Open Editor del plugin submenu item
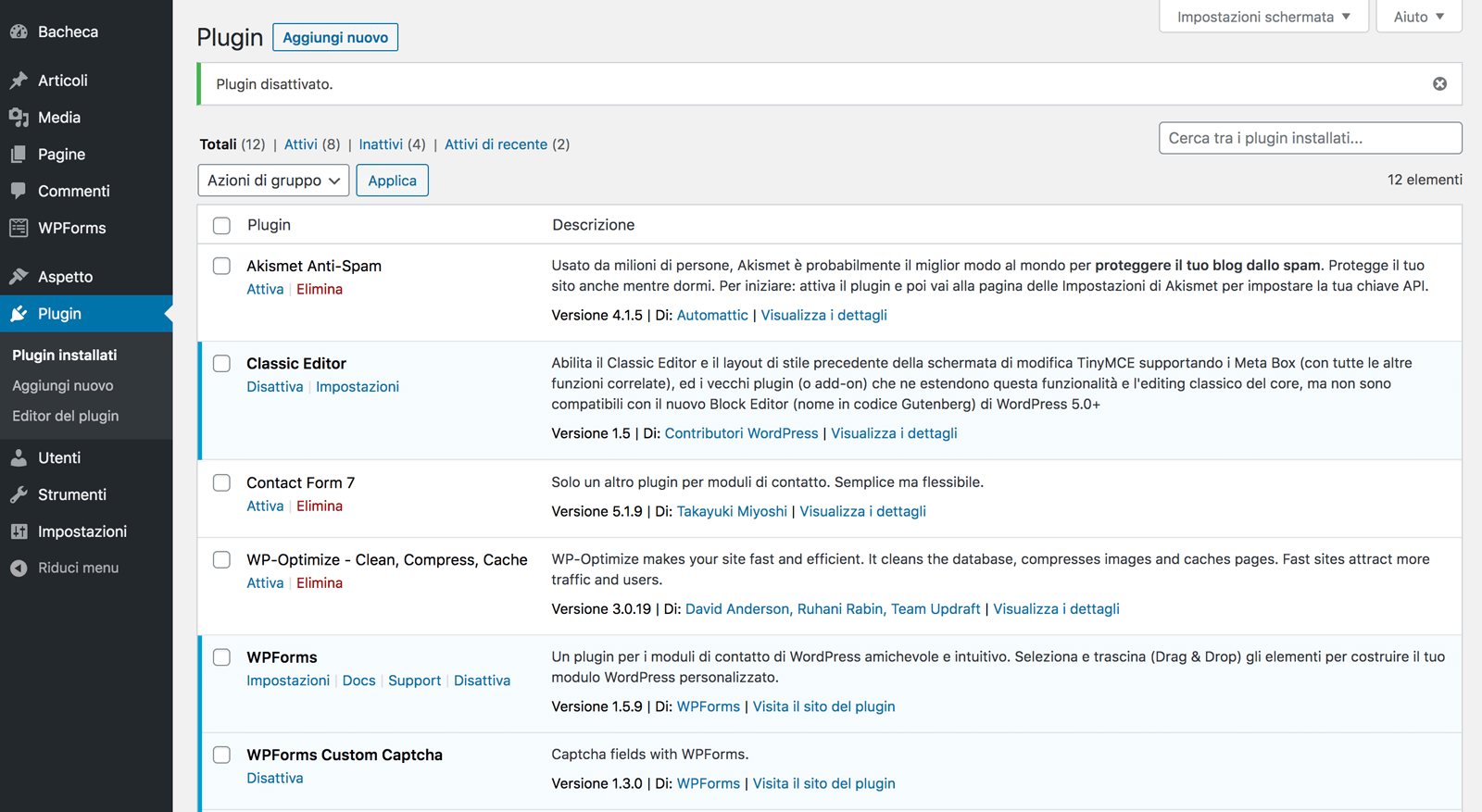This screenshot has width=1482, height=812. [x=66, y=417]
